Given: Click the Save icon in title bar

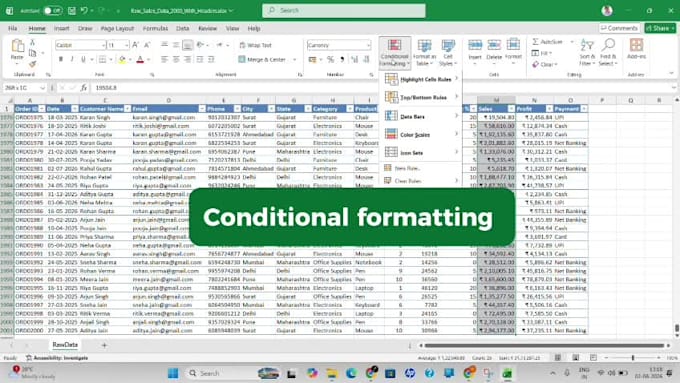Looking at the screenshot, I should pos(72,10).
